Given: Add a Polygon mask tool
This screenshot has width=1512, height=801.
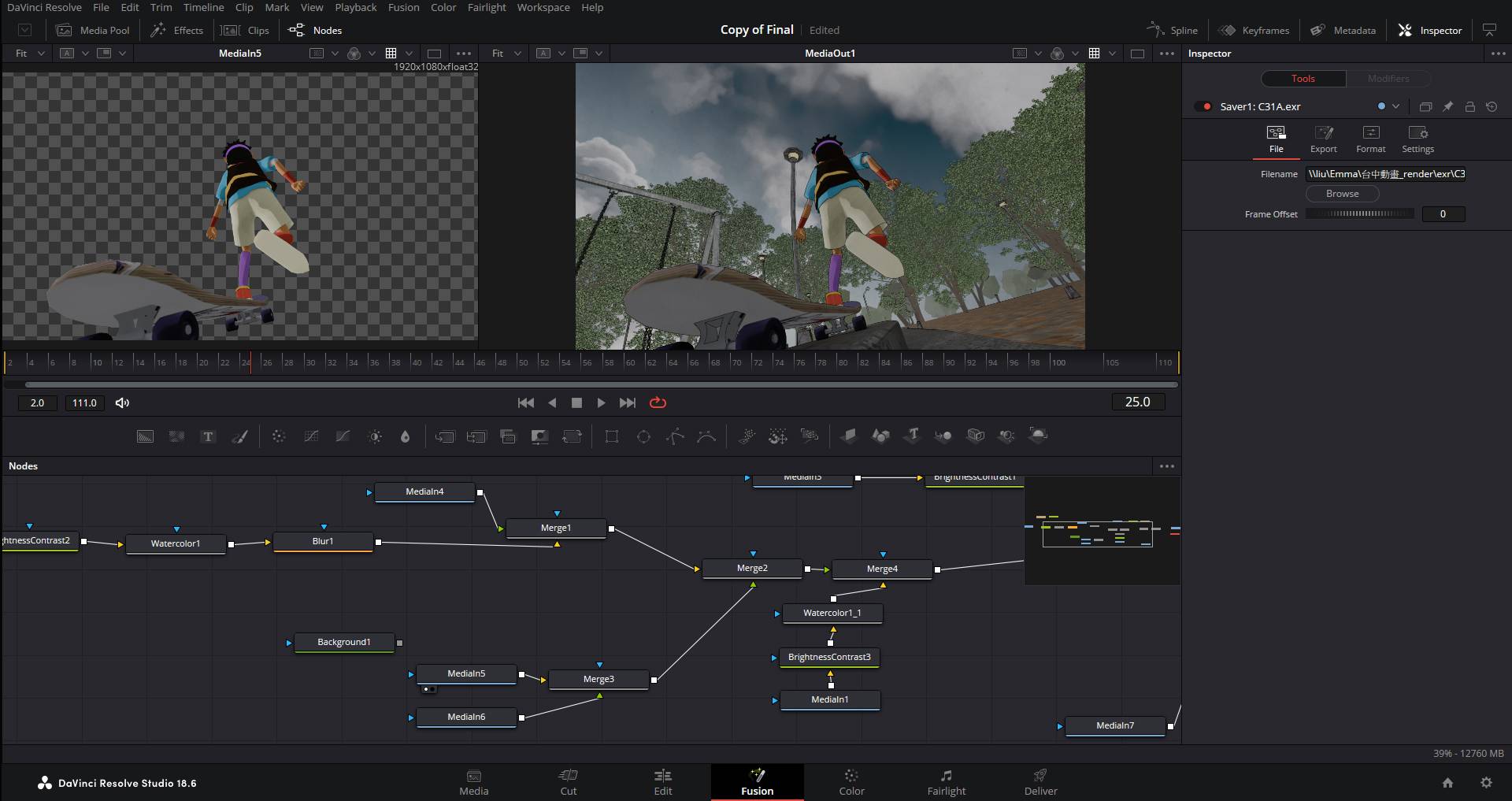Looking at the screenshot, I should (x=675, y=436).
